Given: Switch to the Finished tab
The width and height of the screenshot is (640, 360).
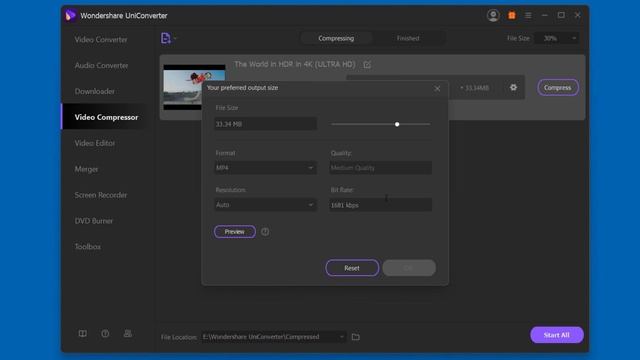Looking at the screenshot, I should click(x=408, y=38).
